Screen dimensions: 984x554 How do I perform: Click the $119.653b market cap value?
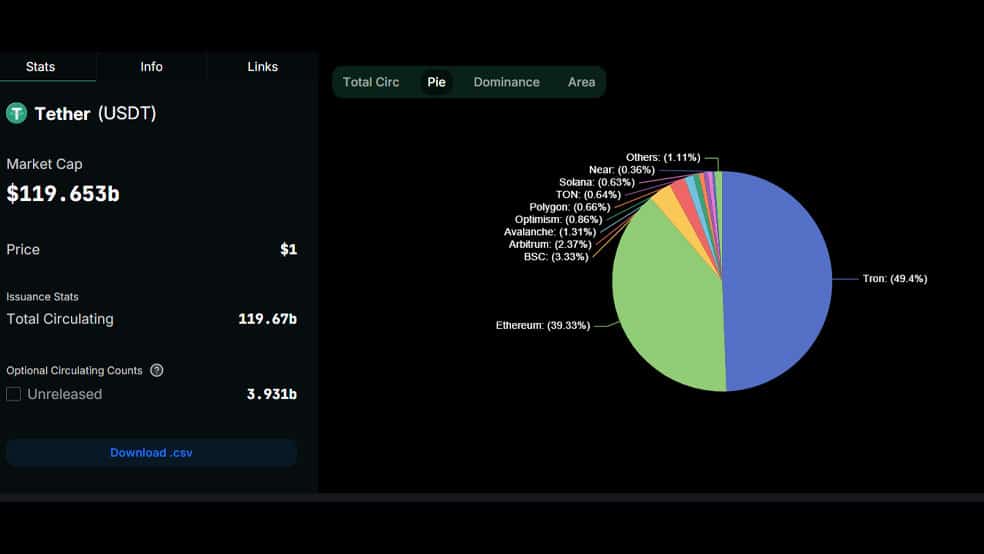pos(63,194)
